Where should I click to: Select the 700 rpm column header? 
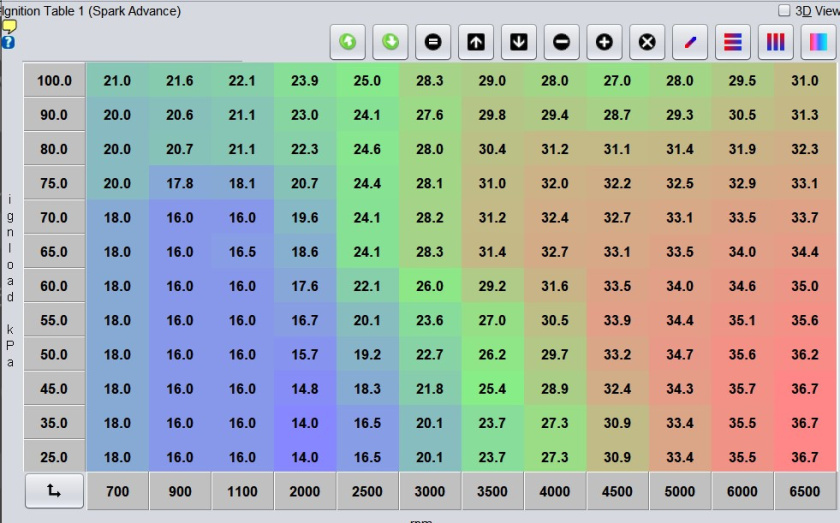click(117, 491)
